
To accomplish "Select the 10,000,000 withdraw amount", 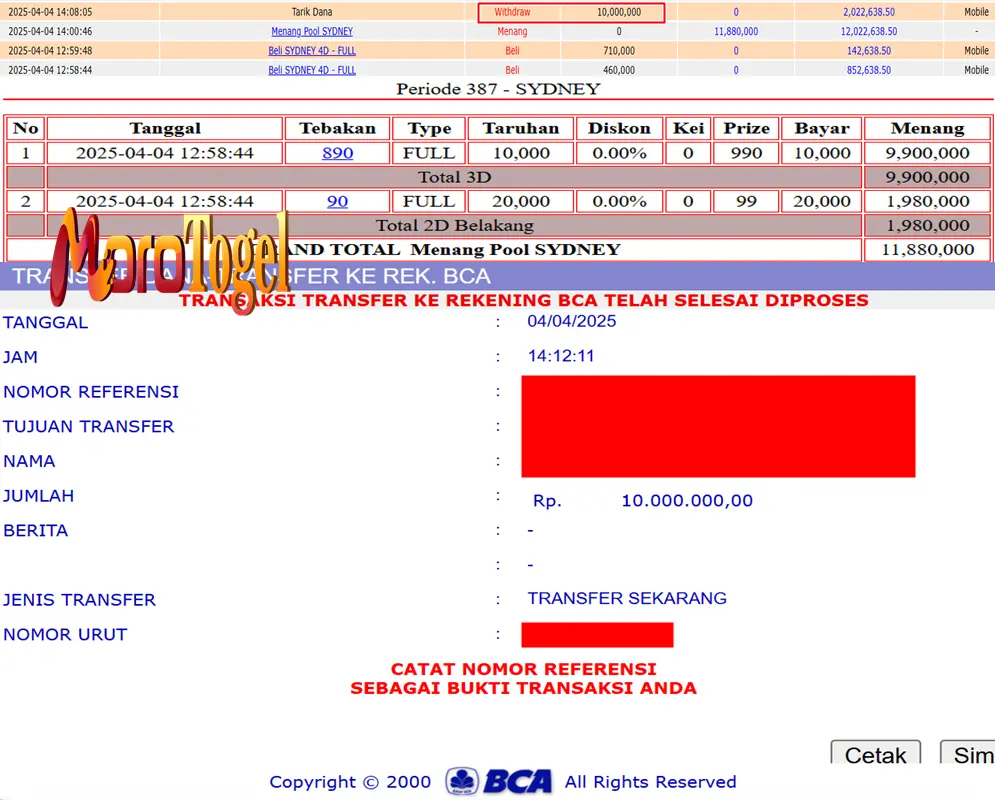I will (x=619, y=12).
